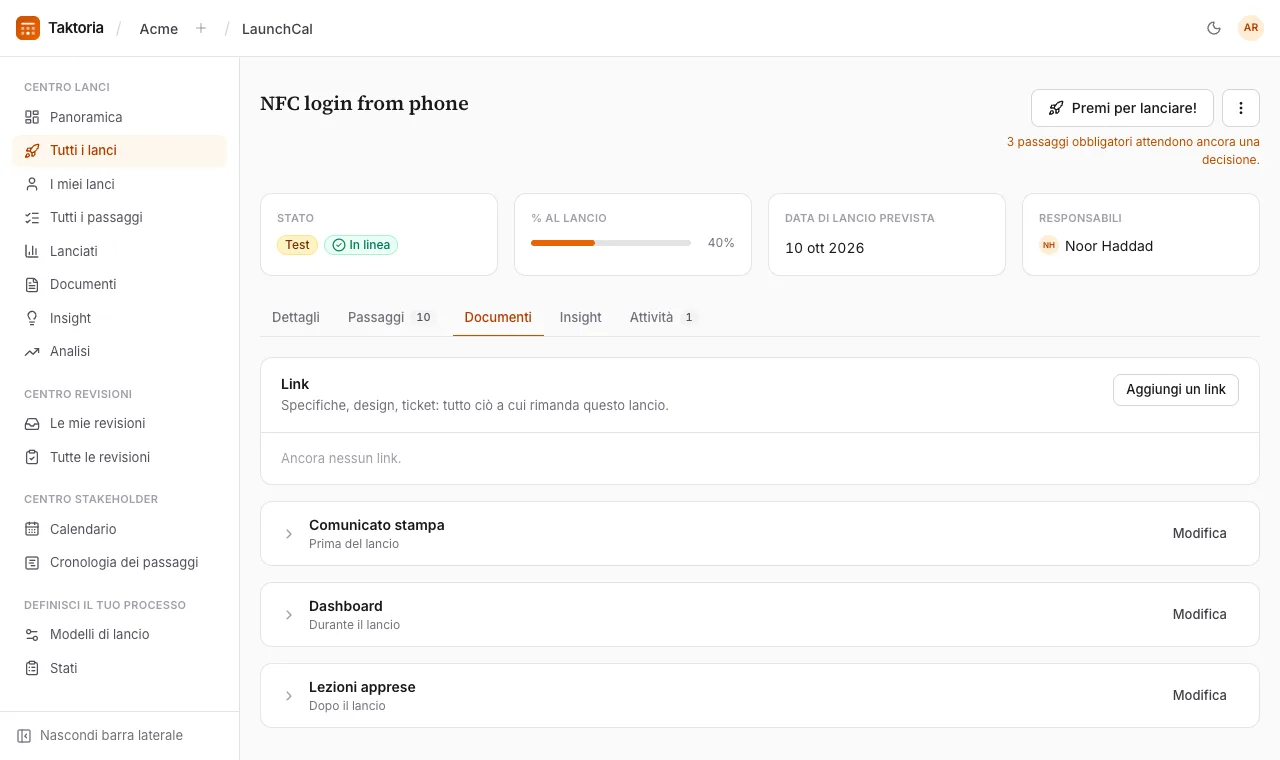Screen dimensions: 1280x760
Task: Open Panoramica grid icon in sidebar
Action: pyautogui.click(x=32, y=117)
